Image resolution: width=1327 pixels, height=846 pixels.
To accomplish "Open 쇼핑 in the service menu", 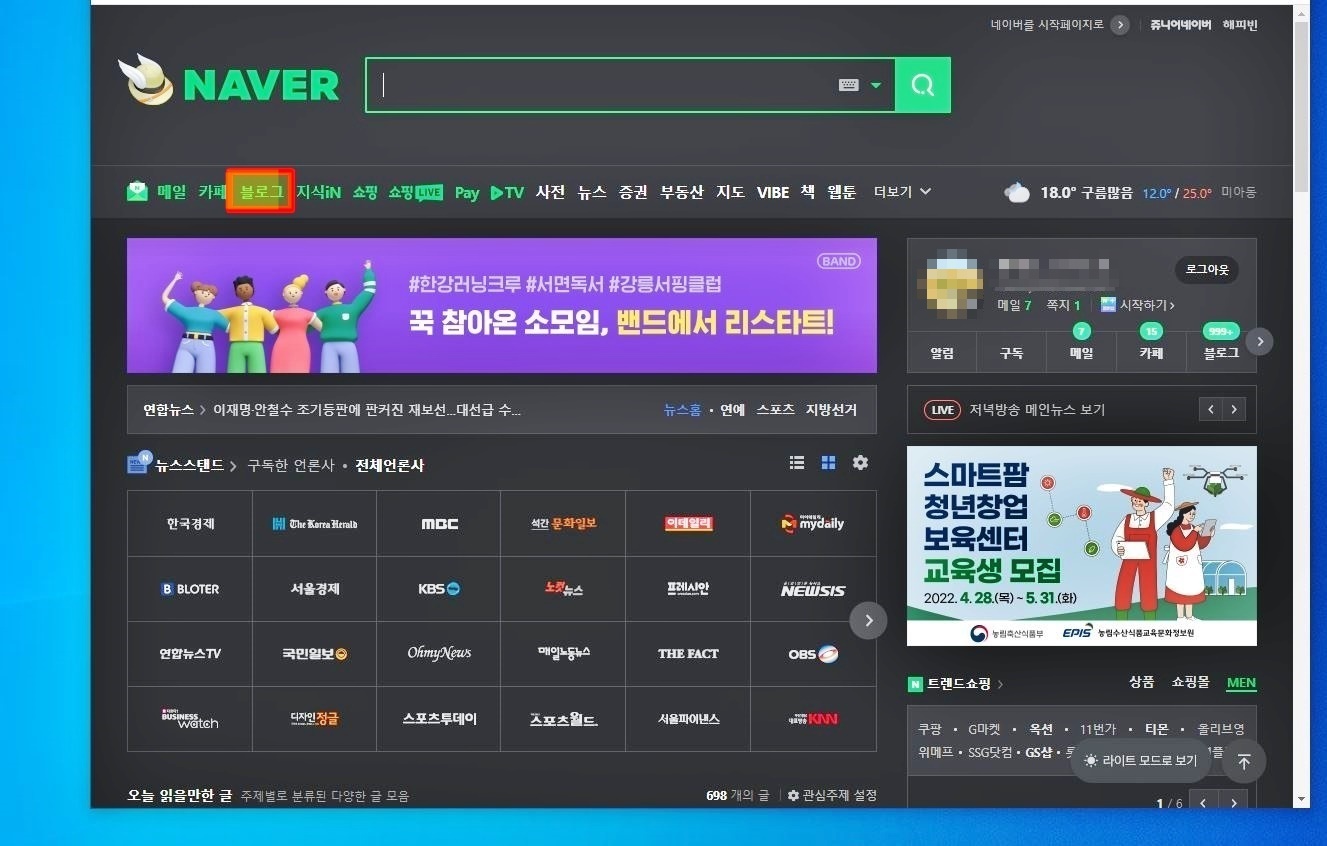I will tap(365, 192).
